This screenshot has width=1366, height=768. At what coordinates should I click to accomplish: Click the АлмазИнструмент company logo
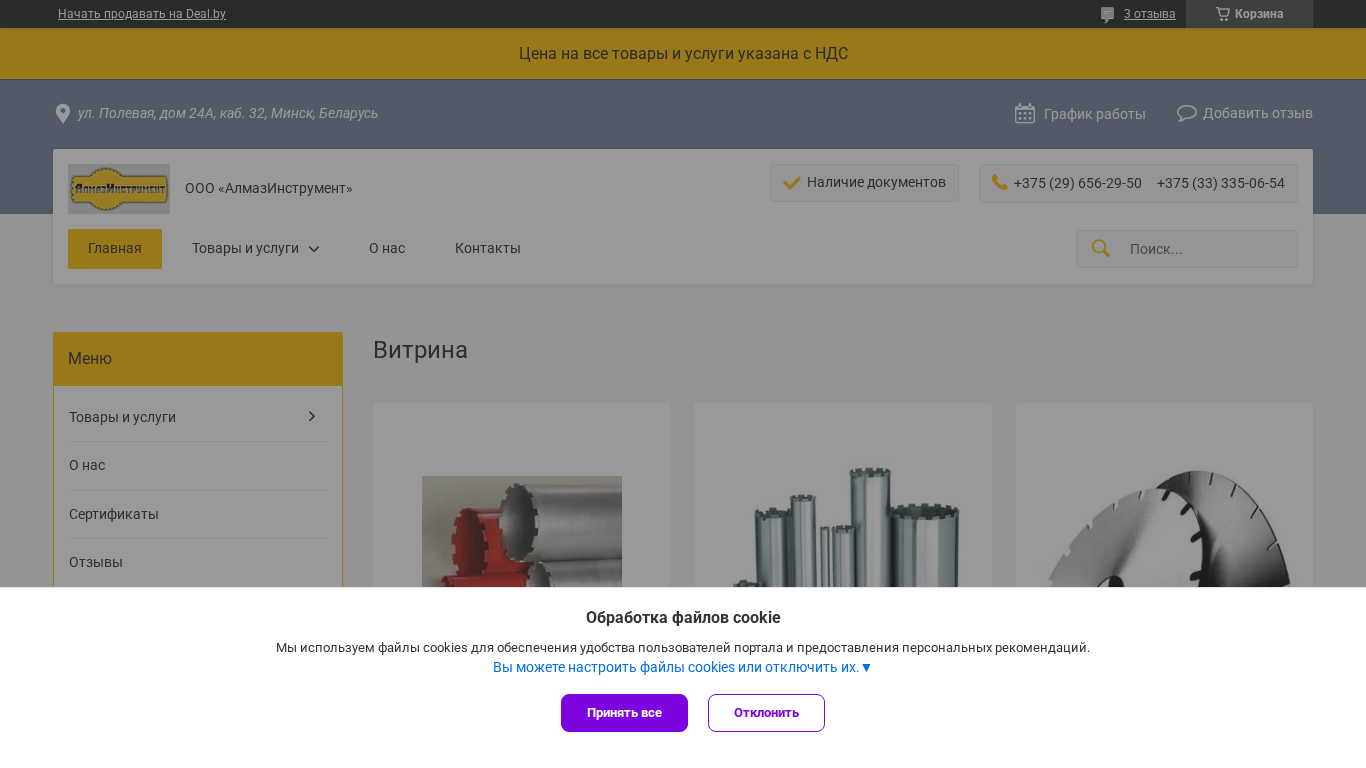[119, 189]
